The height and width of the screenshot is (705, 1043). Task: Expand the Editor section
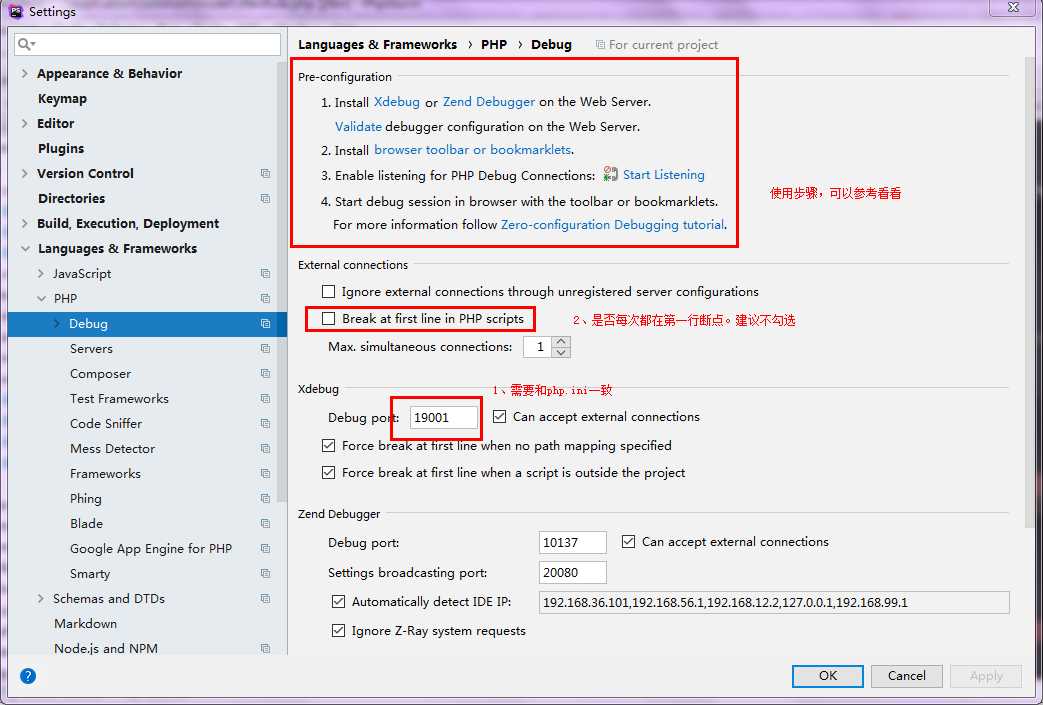25,124
